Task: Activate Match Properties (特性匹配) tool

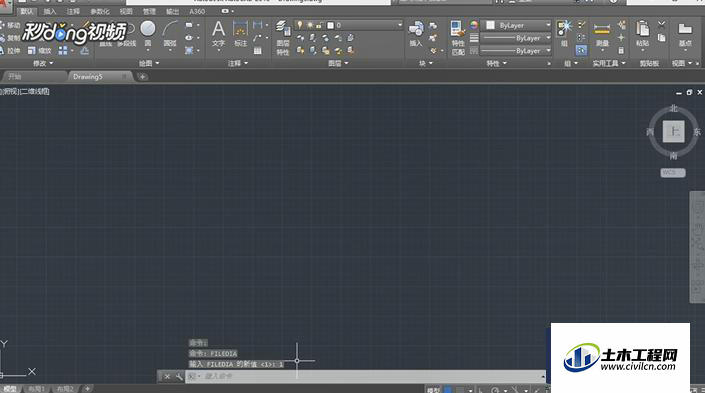Action: [x=457, y=38]
